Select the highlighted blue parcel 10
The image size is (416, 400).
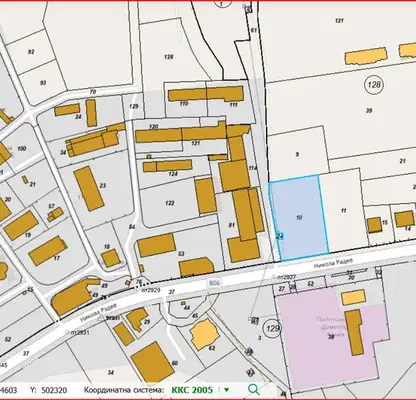pos(299,218)
